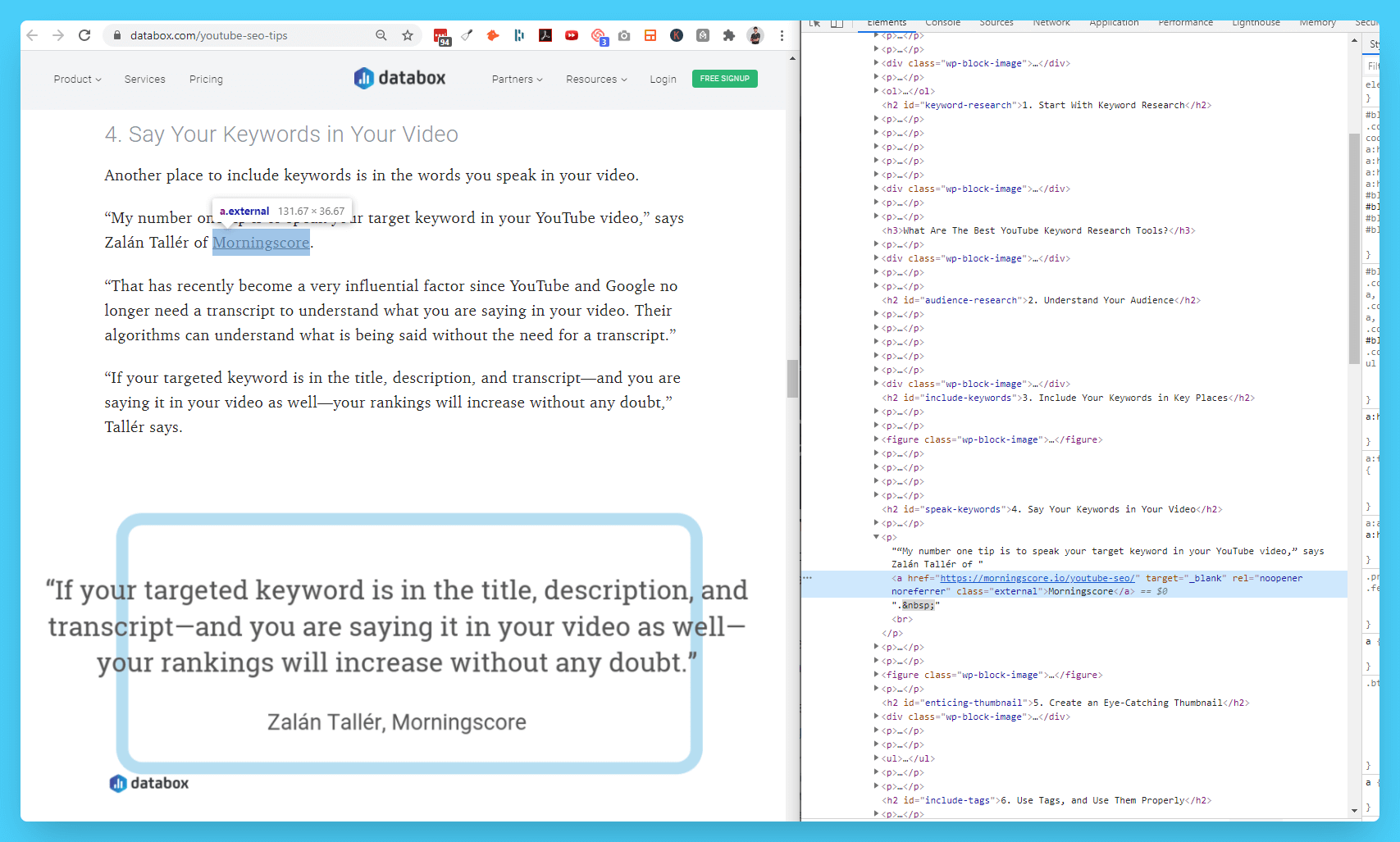Open the Adobe Acrobat extension icon
Image resolution: width=1400 pixels, height=842 pixels.
545,35
